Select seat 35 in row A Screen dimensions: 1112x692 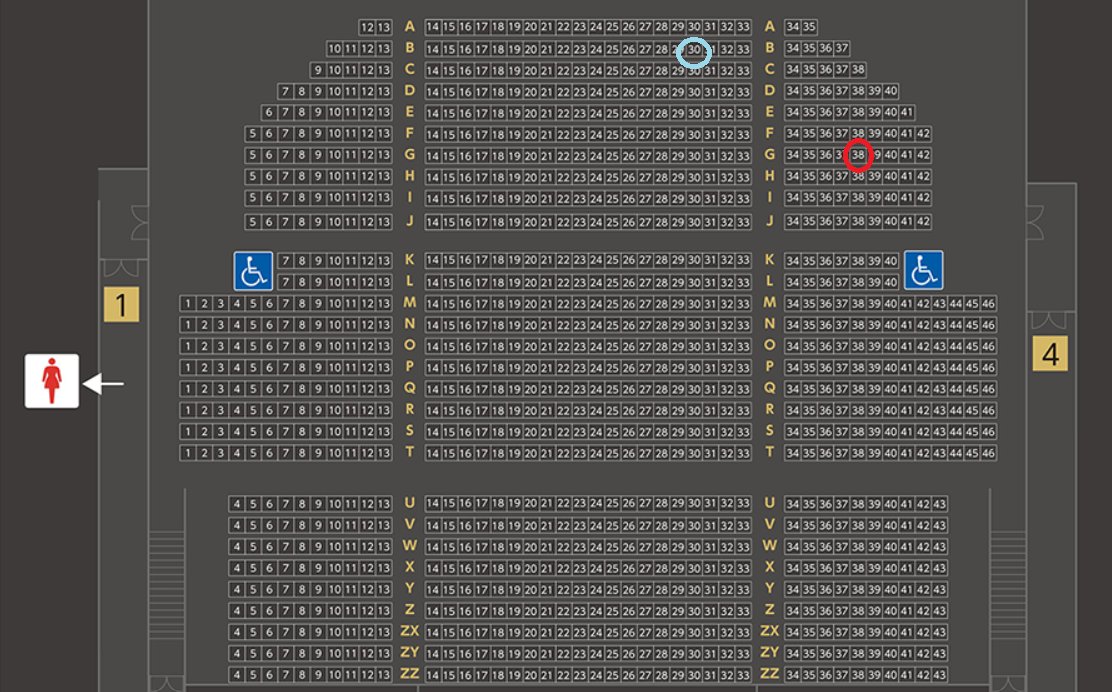(x=809, y=27)
